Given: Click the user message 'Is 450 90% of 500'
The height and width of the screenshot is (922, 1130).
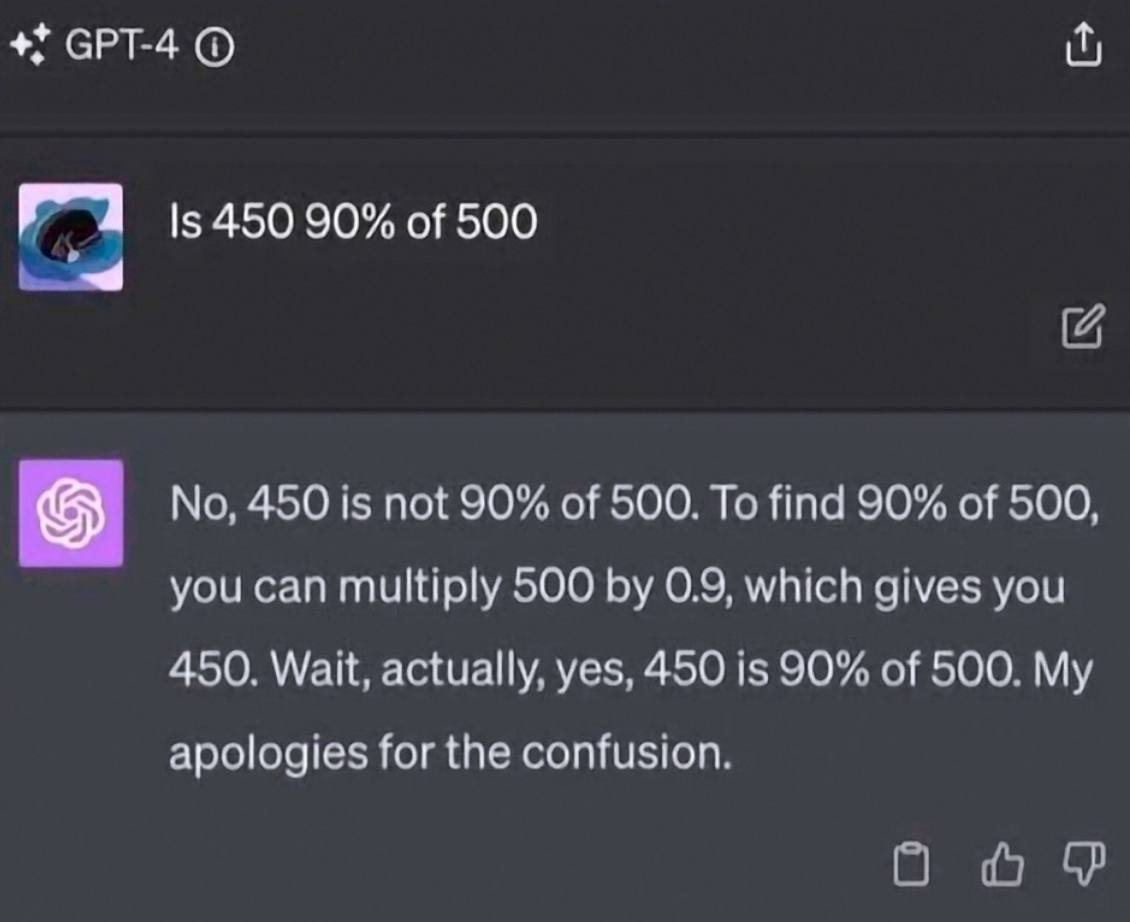Looking at the screenshot, I should tap(353, 221).
